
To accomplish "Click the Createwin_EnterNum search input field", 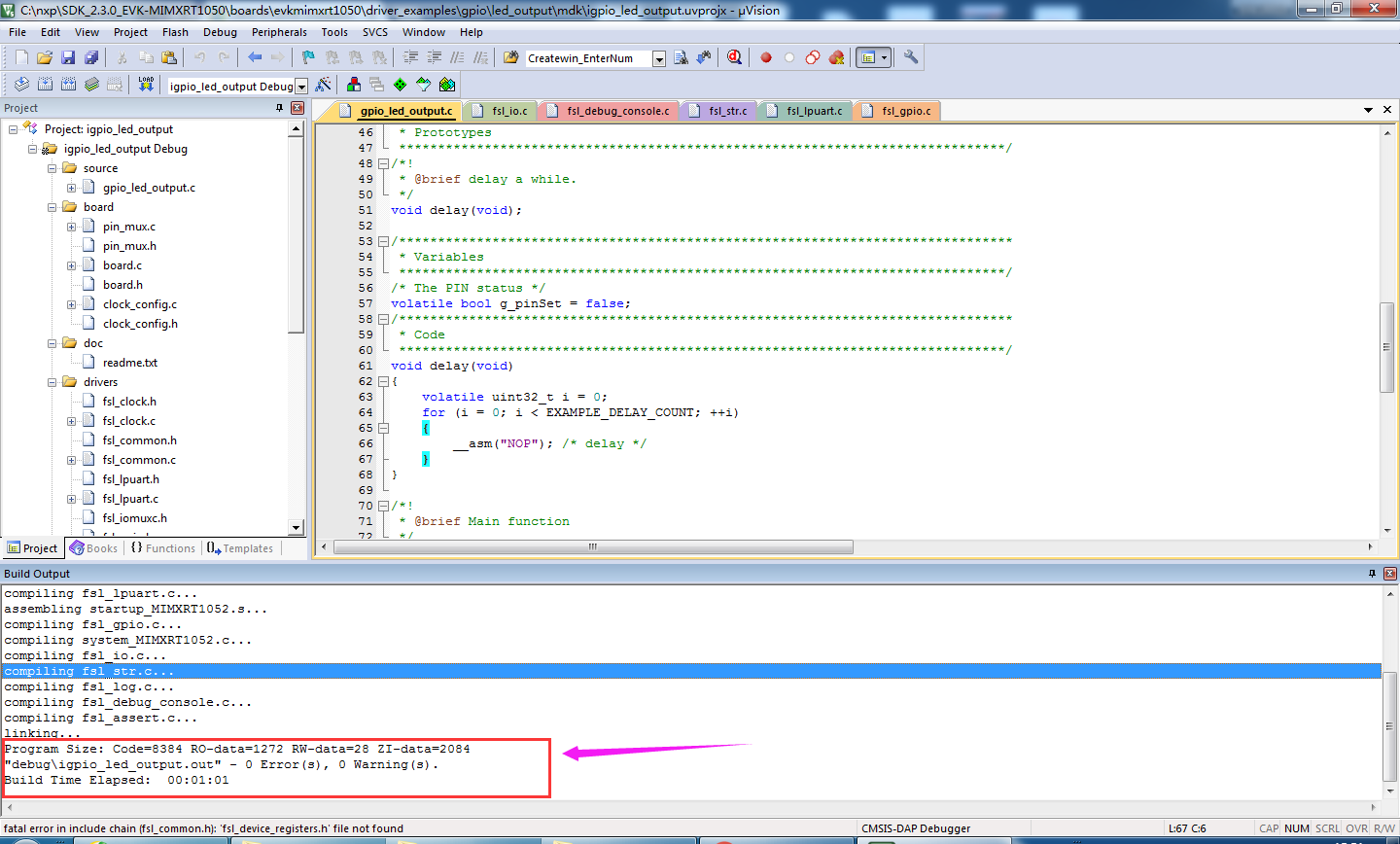I will (588, 59).
